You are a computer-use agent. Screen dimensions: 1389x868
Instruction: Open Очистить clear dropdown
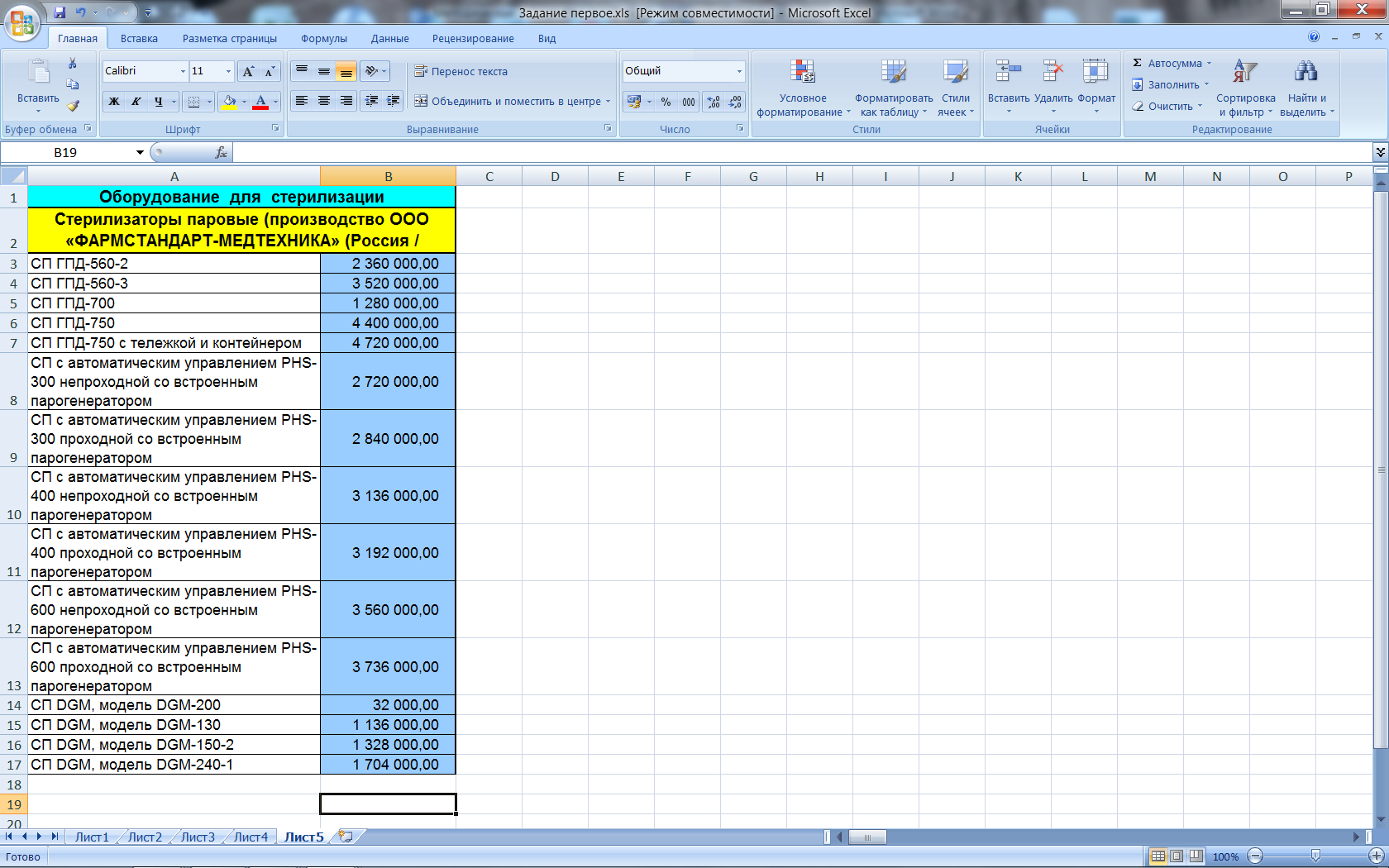click(x=1167, y=106)
